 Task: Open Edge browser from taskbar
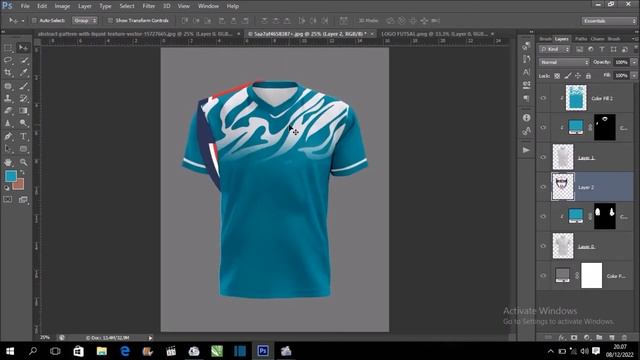click(x=125, y=351)
